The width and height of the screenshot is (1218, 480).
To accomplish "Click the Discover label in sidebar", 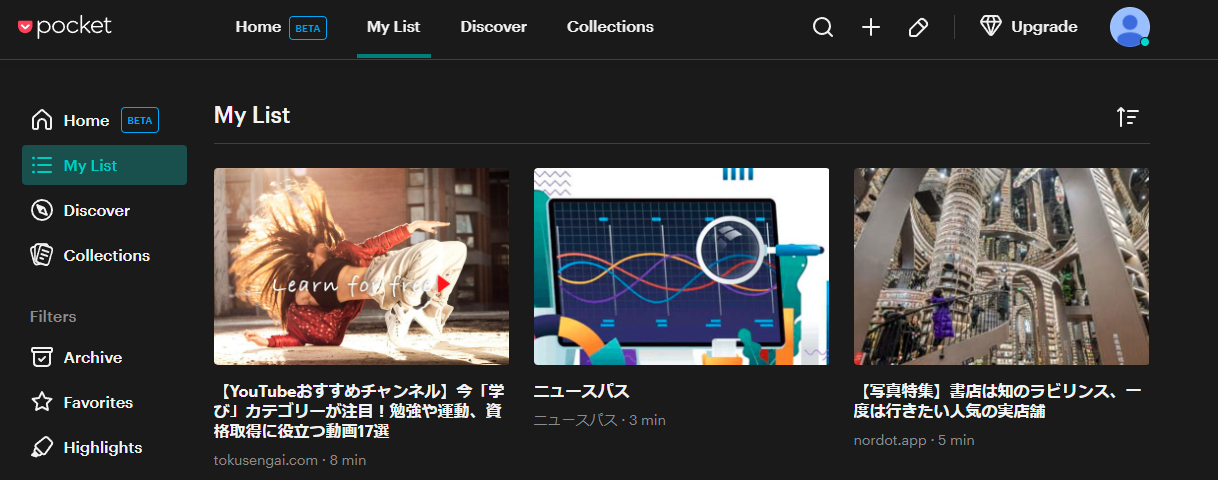I will point(97,210).
